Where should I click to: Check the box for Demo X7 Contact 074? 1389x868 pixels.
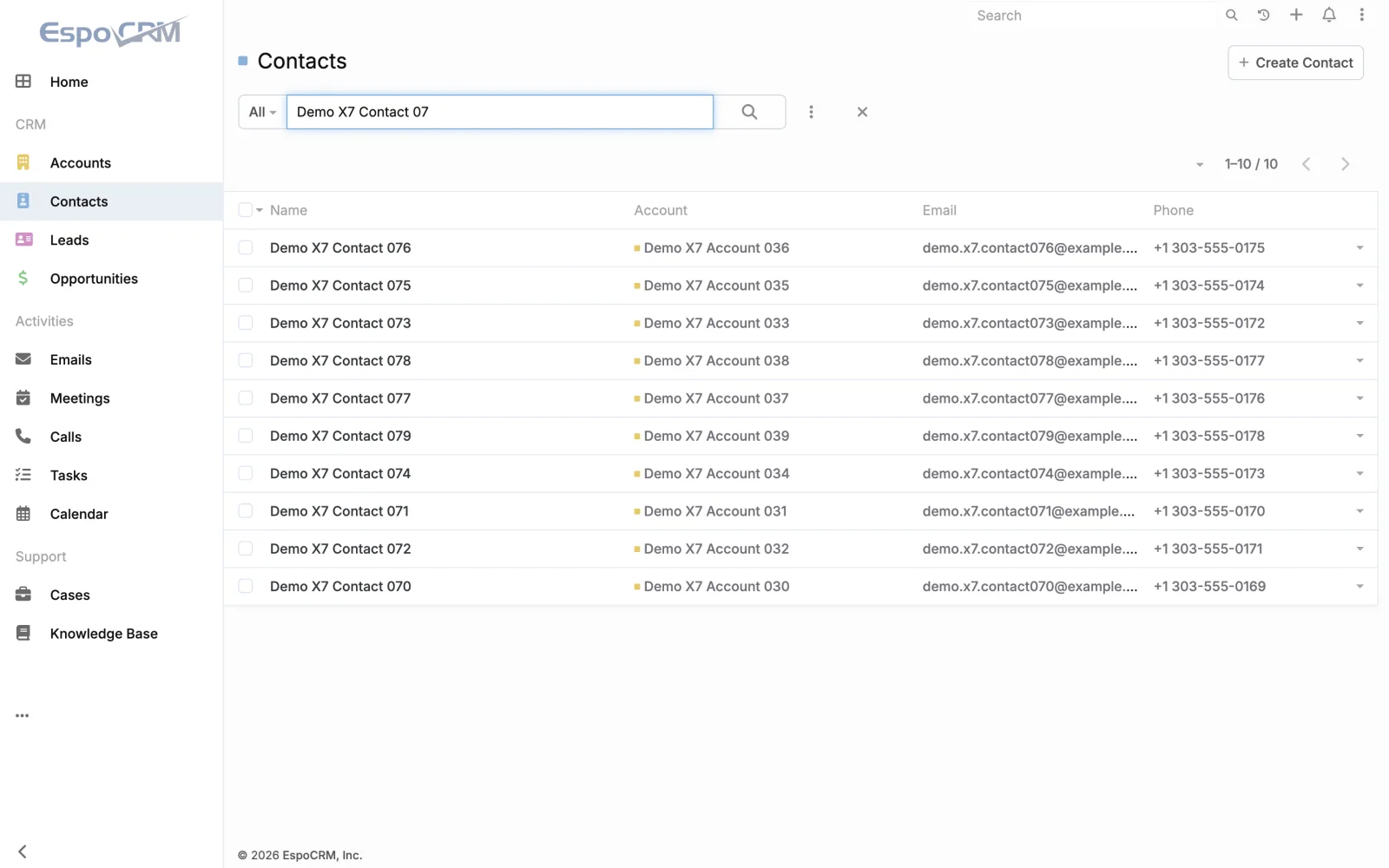point(246,474)
